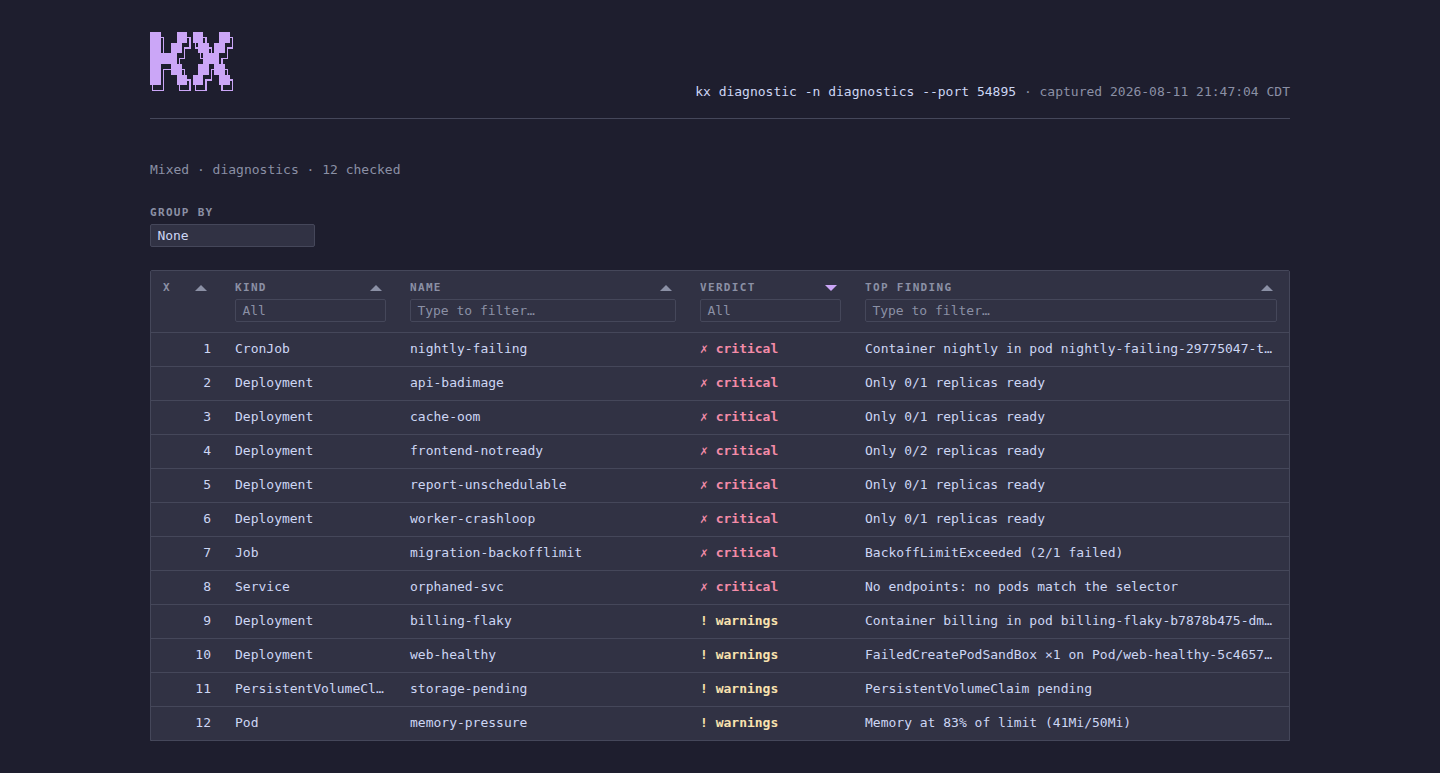
Task: Sort by the TOP FINDING column arrow
Action: (1267, 288)
